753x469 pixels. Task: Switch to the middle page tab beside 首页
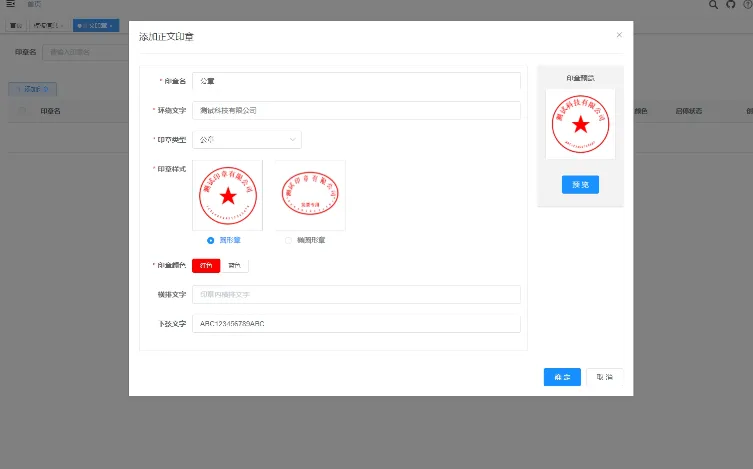tap(49, 25)
